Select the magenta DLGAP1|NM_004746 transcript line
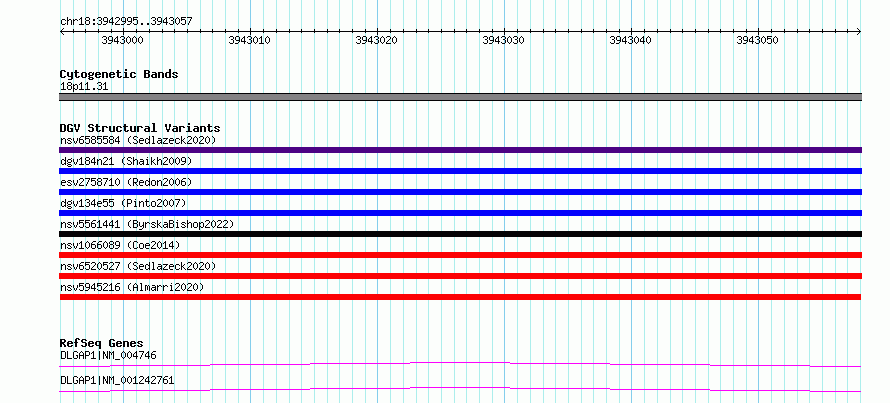890x403 pixels. pos(460,364)
